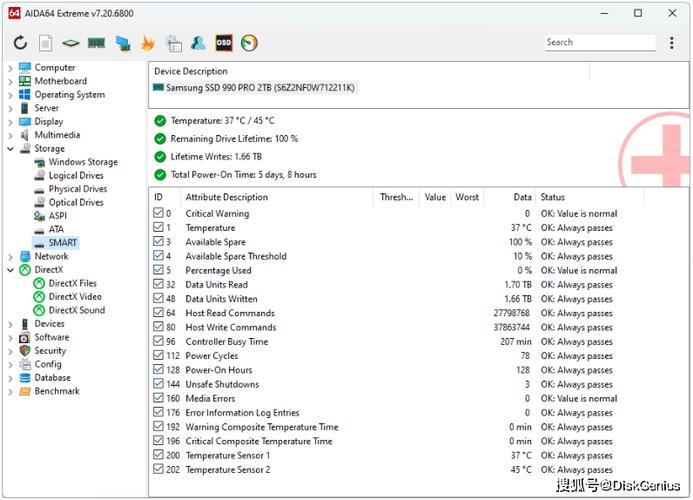
Task: Open the benchmark gauge toolbar icon
Action: [x=249, y=43]
